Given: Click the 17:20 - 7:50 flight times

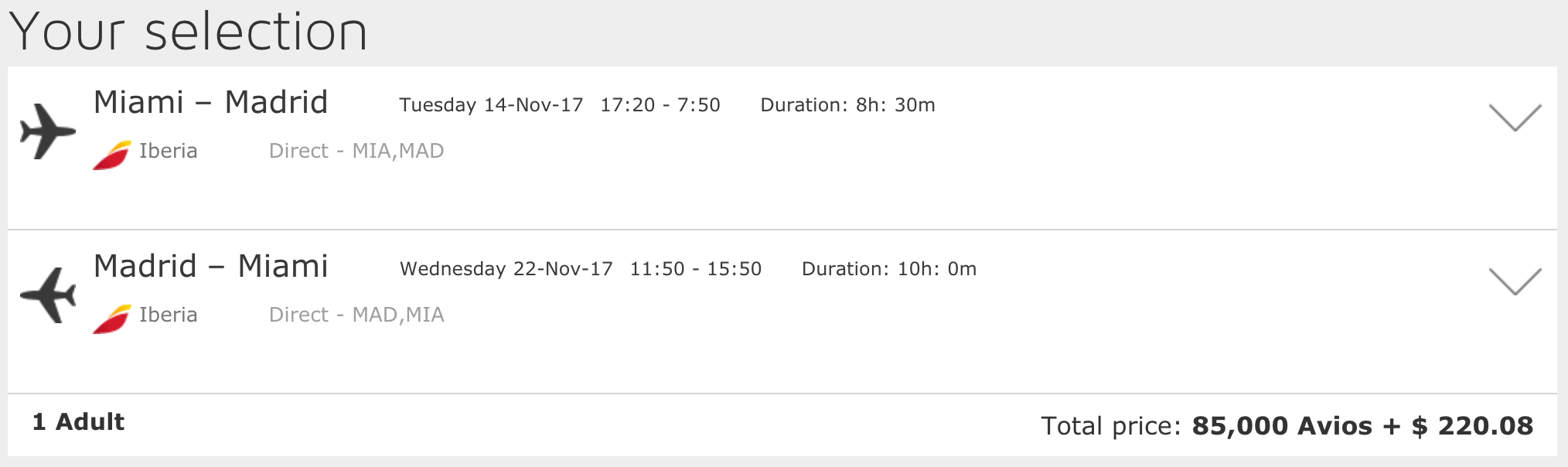Looking at the screenshot, I should pyautogui.click(x=660, y=105).
